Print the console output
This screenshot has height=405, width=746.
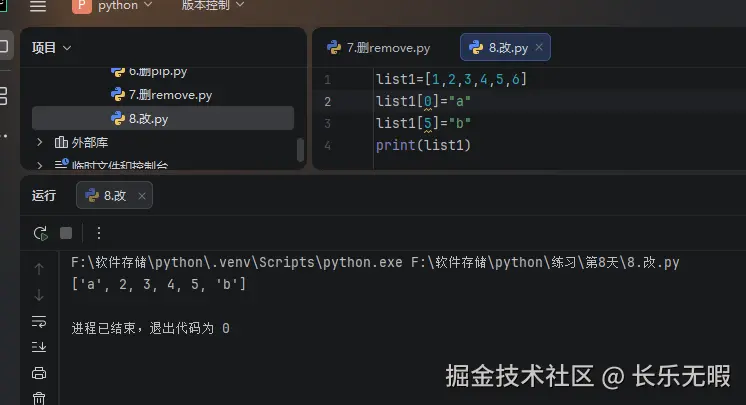[x=39, y=373]
